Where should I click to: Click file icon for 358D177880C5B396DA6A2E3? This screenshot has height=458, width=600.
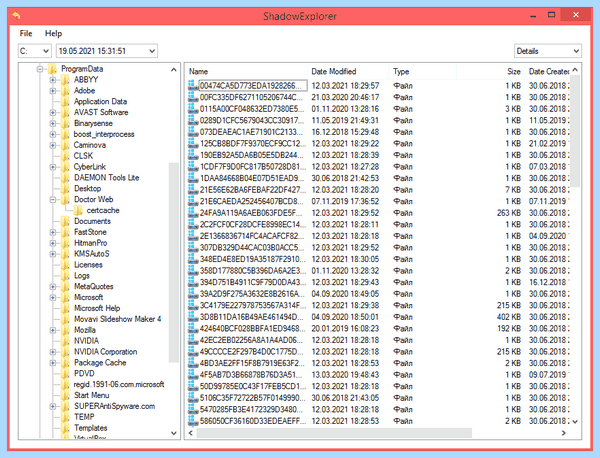[x=193, y=271]
